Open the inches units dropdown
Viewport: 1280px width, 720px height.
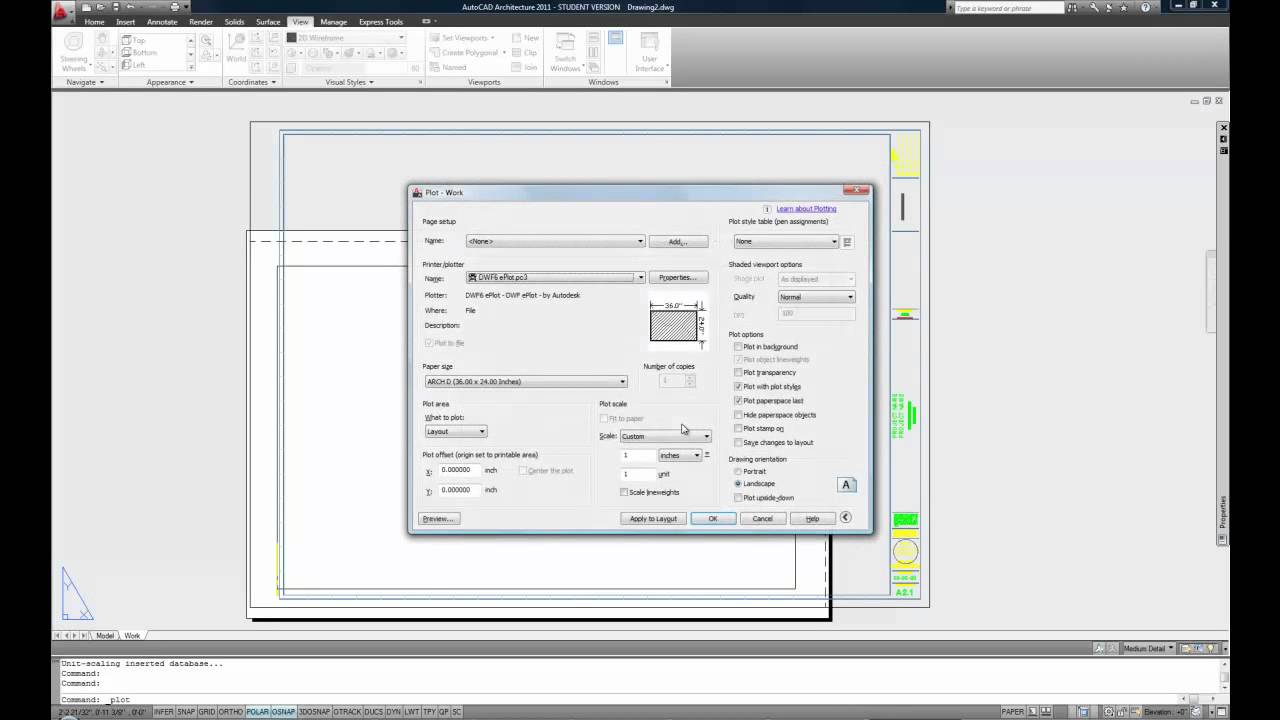(x=680, y=456)
